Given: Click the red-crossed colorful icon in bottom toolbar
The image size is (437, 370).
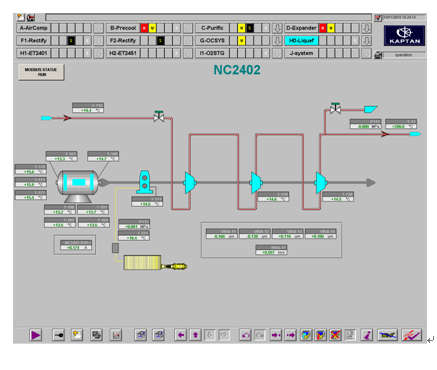Looking at the screenshot, I should click(335, 335).
